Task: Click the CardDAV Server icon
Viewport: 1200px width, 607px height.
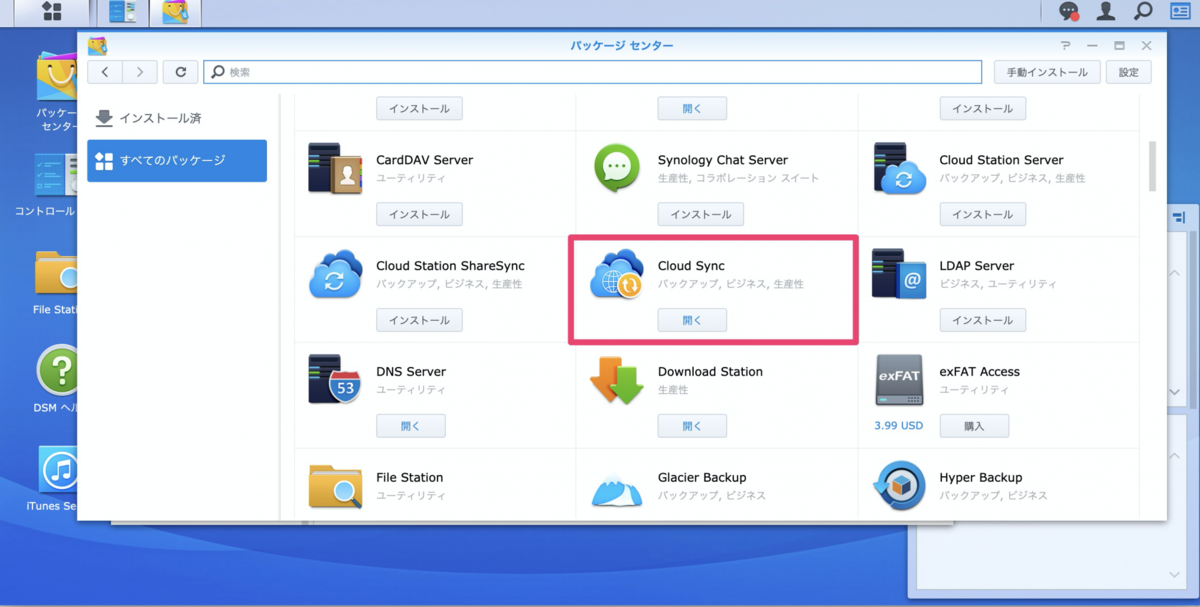Action: click(x=334, y=169)
